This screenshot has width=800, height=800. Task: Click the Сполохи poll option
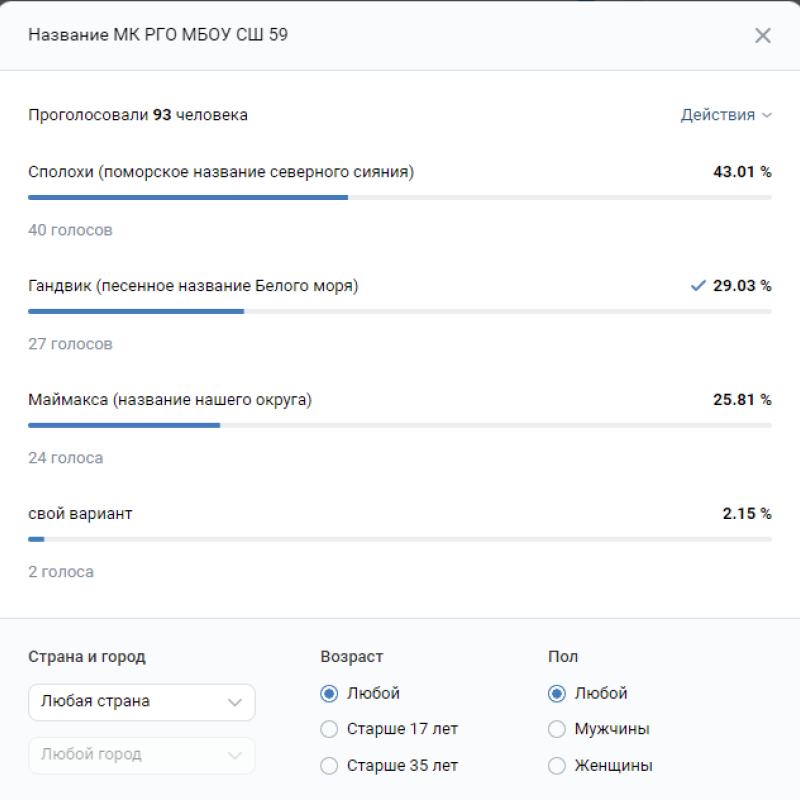pos(221,172)
